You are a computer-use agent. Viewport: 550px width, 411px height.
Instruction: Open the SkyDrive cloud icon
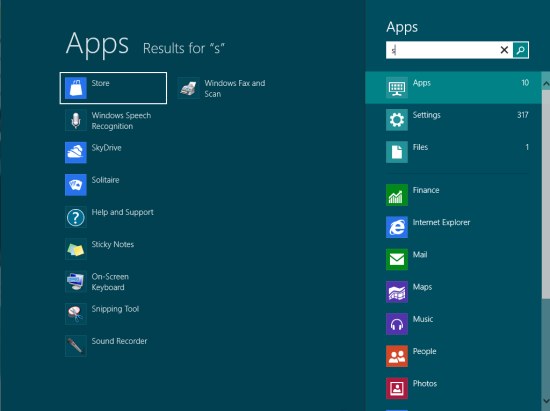tap(76, 153)
